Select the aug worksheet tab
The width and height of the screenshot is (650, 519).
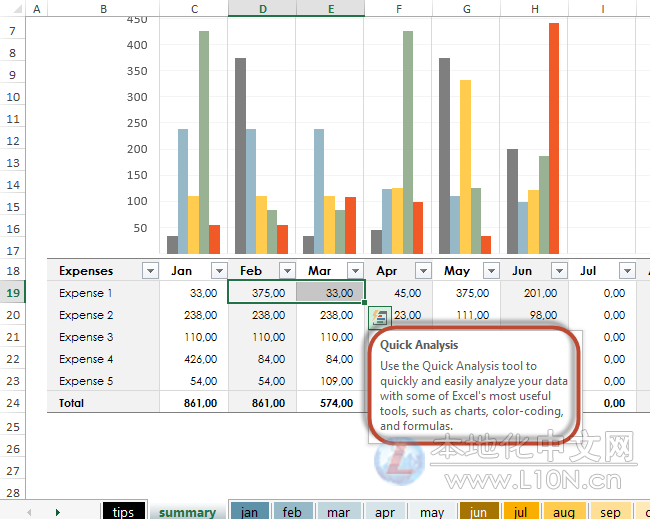tap(564, 512)
